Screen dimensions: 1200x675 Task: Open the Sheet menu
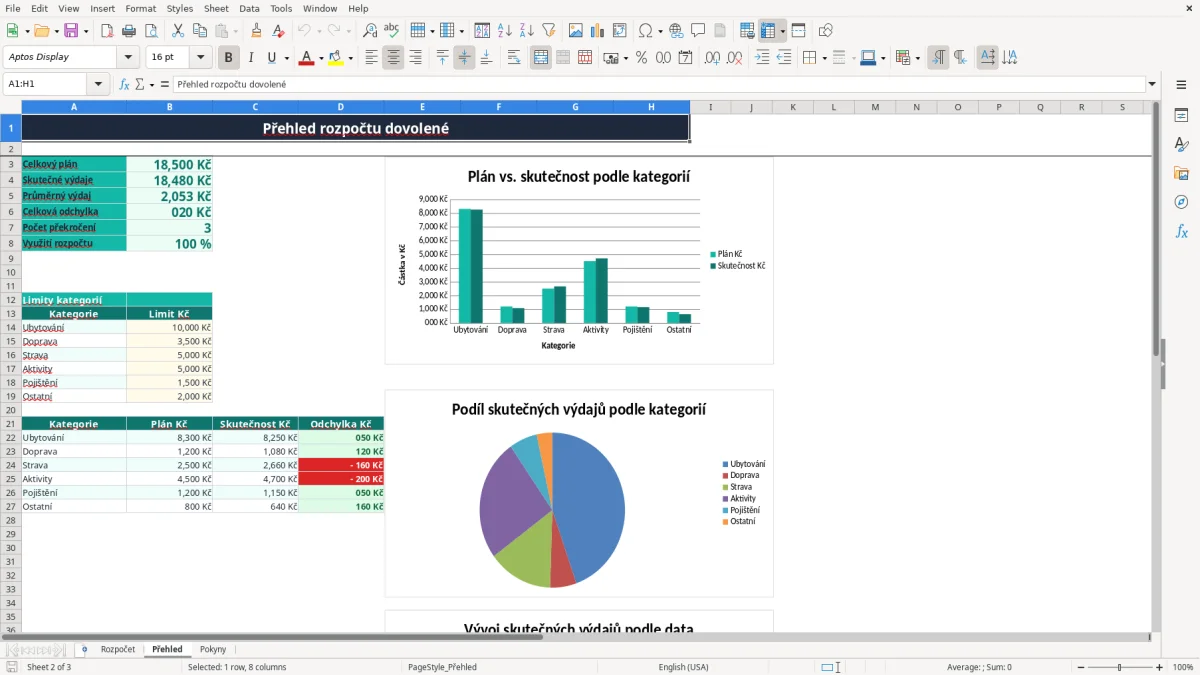[x=216, y=8]
